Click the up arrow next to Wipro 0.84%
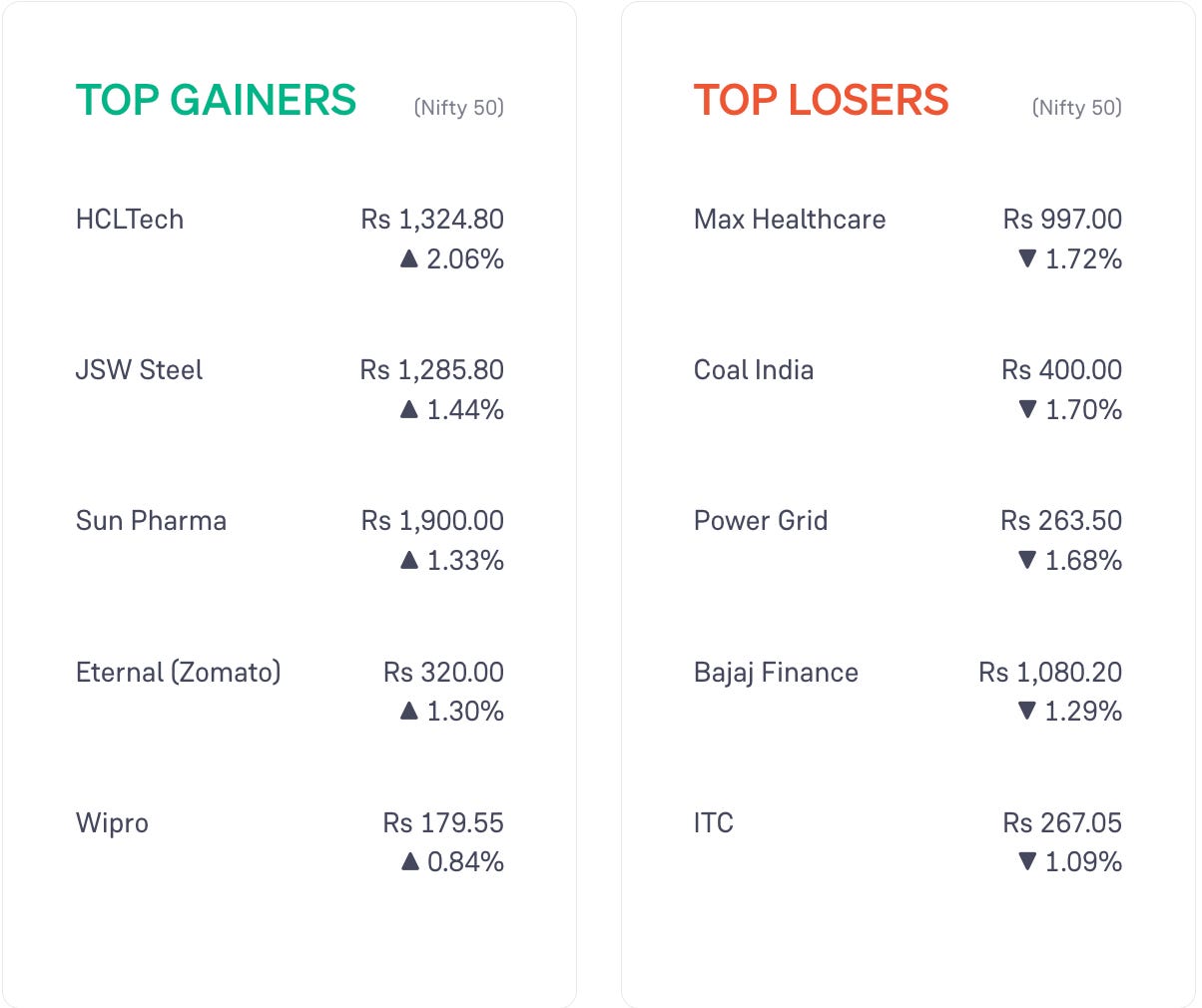Screen dimensions: 1202x1008 click(x=409, y=861)
